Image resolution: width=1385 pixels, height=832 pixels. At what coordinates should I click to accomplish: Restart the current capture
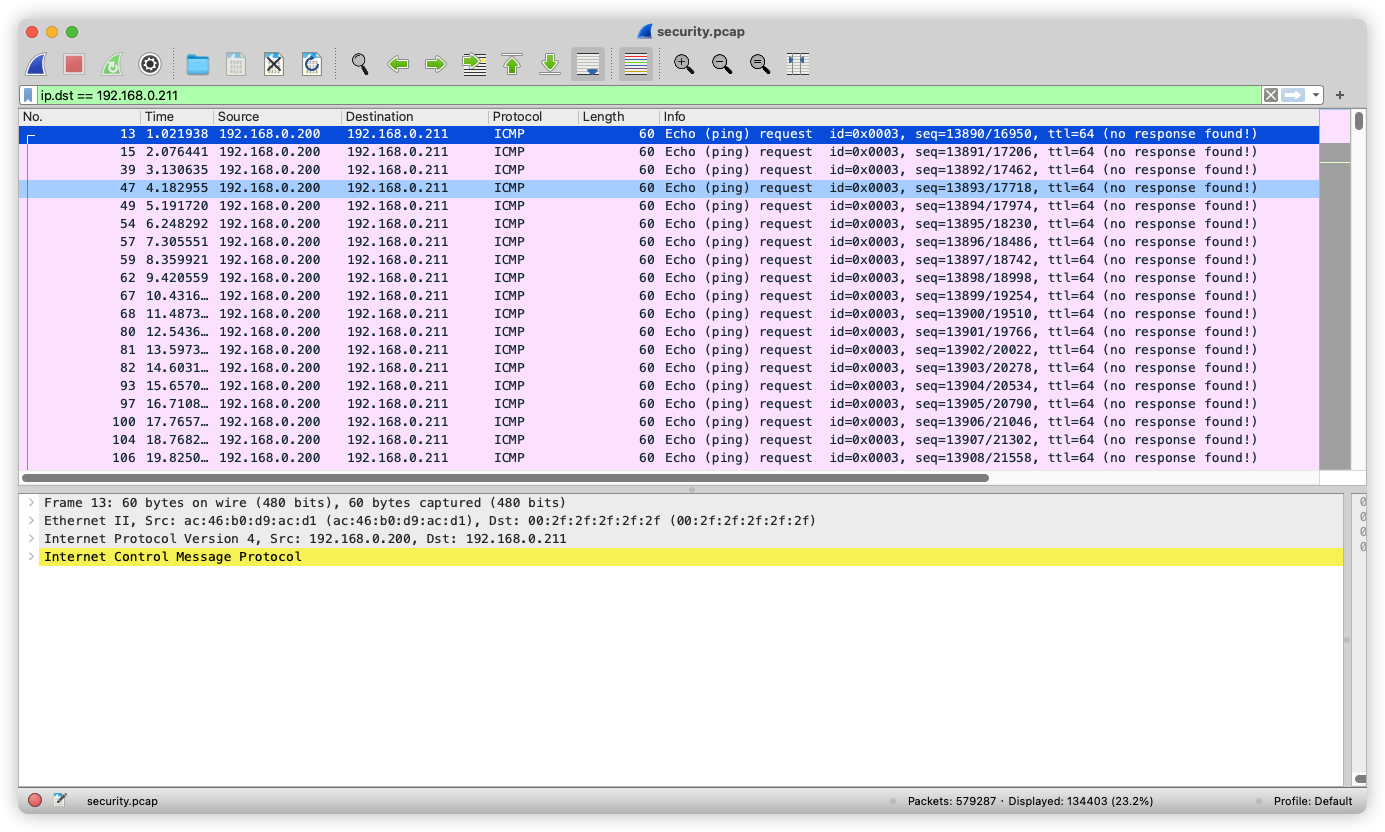point(112,64)
